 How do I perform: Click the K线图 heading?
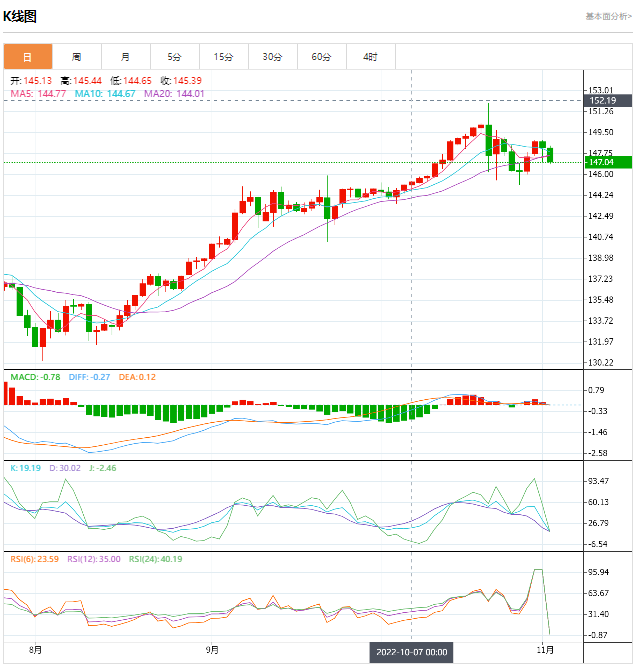(x=20, y=16)
